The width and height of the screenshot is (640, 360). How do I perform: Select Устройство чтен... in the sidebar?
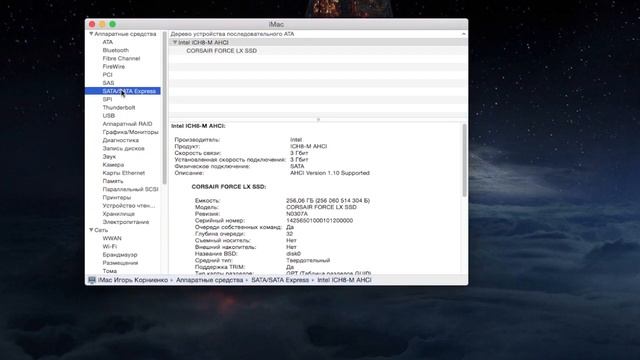coord(129,205)
